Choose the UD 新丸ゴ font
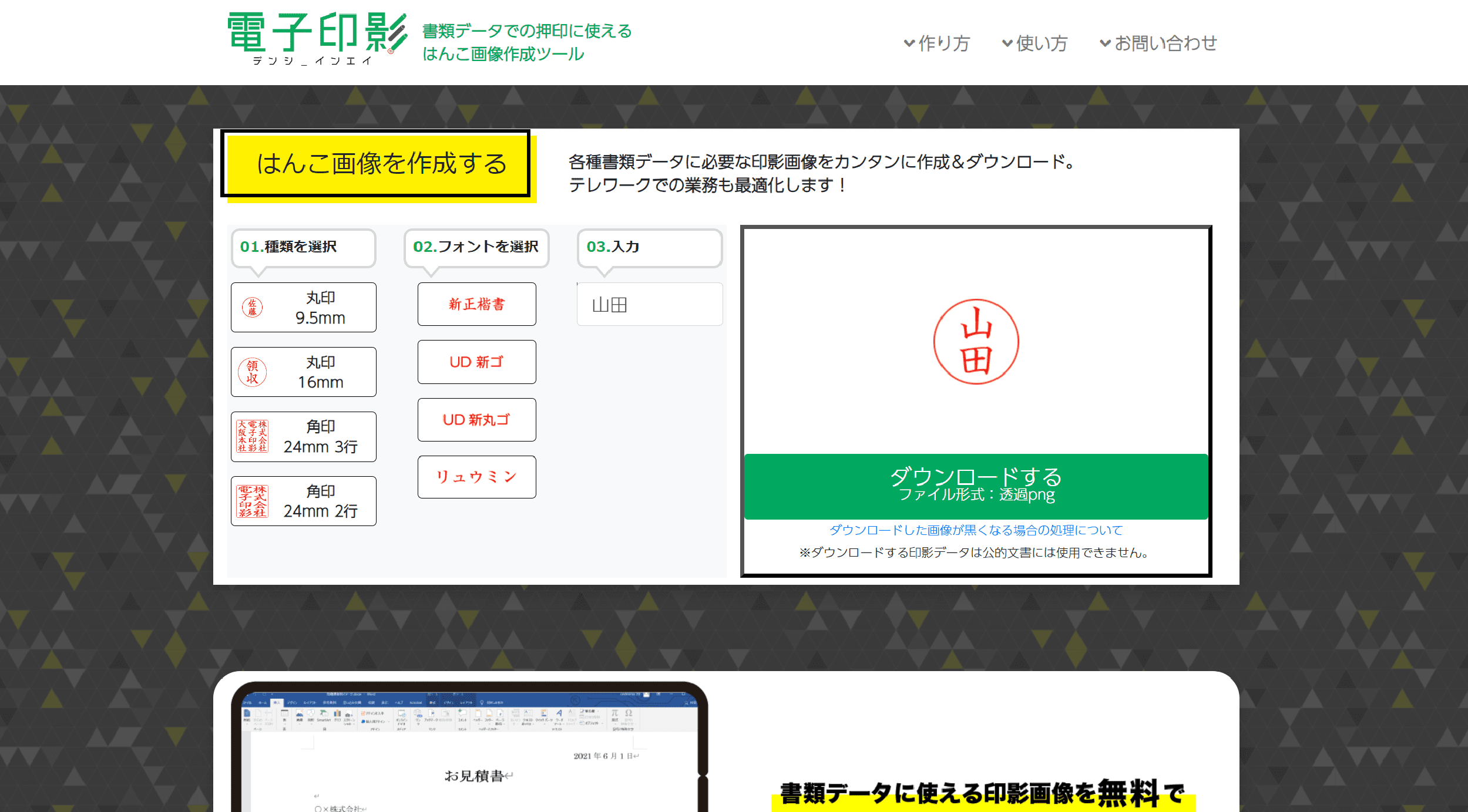 [477, 420]
